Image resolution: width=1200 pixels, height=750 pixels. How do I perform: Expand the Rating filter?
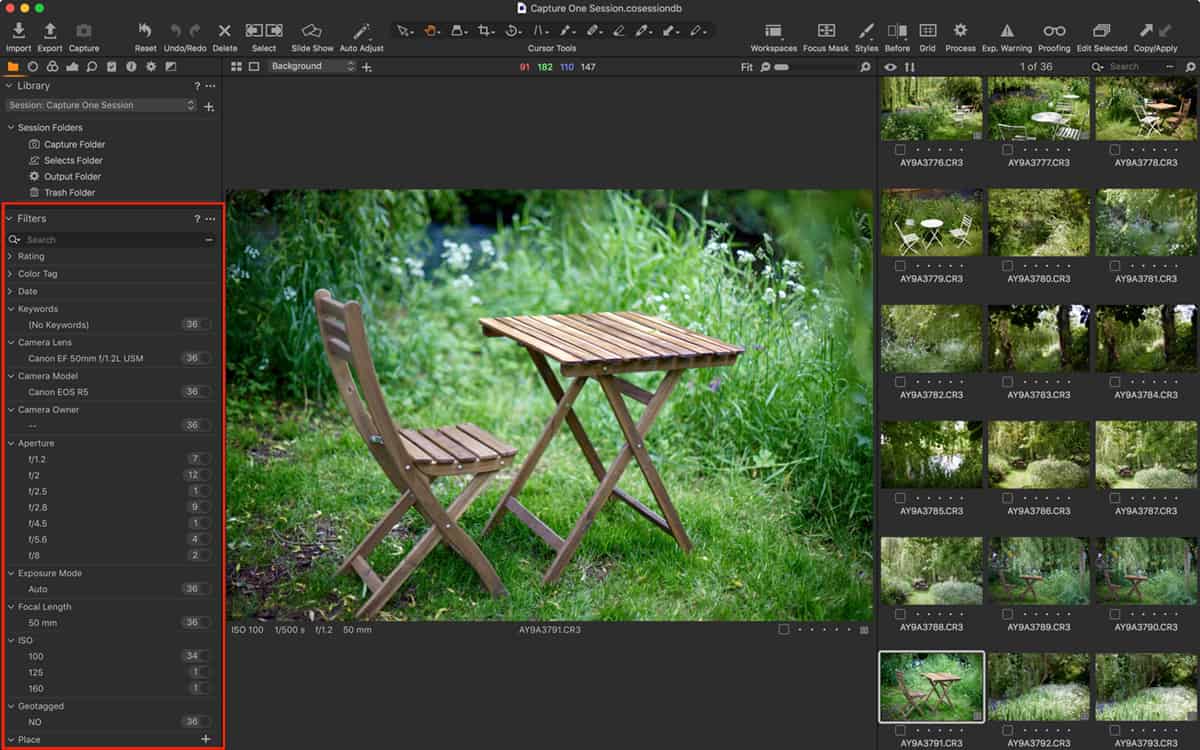(x=31, y=256)
